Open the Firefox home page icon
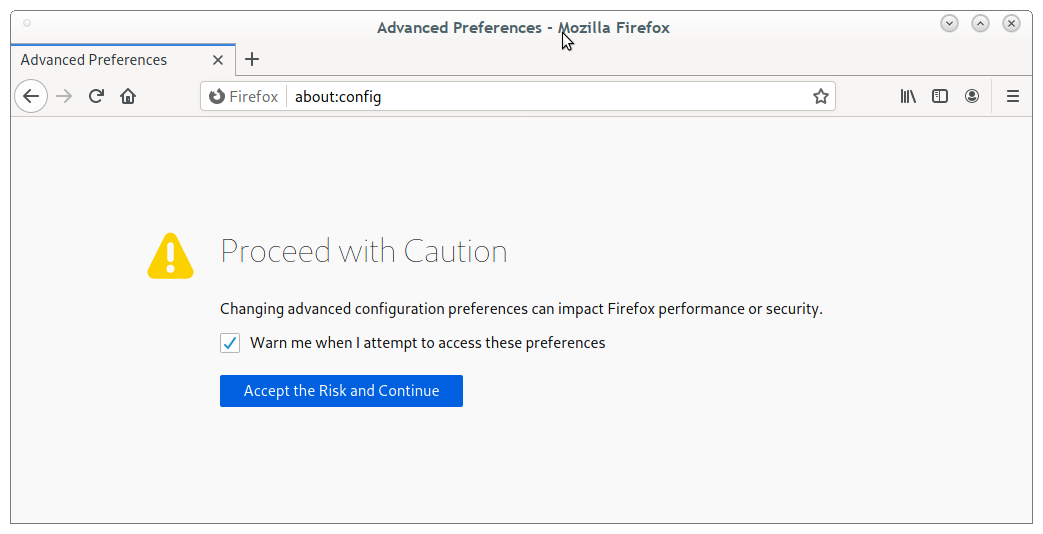 pos(128,96)
